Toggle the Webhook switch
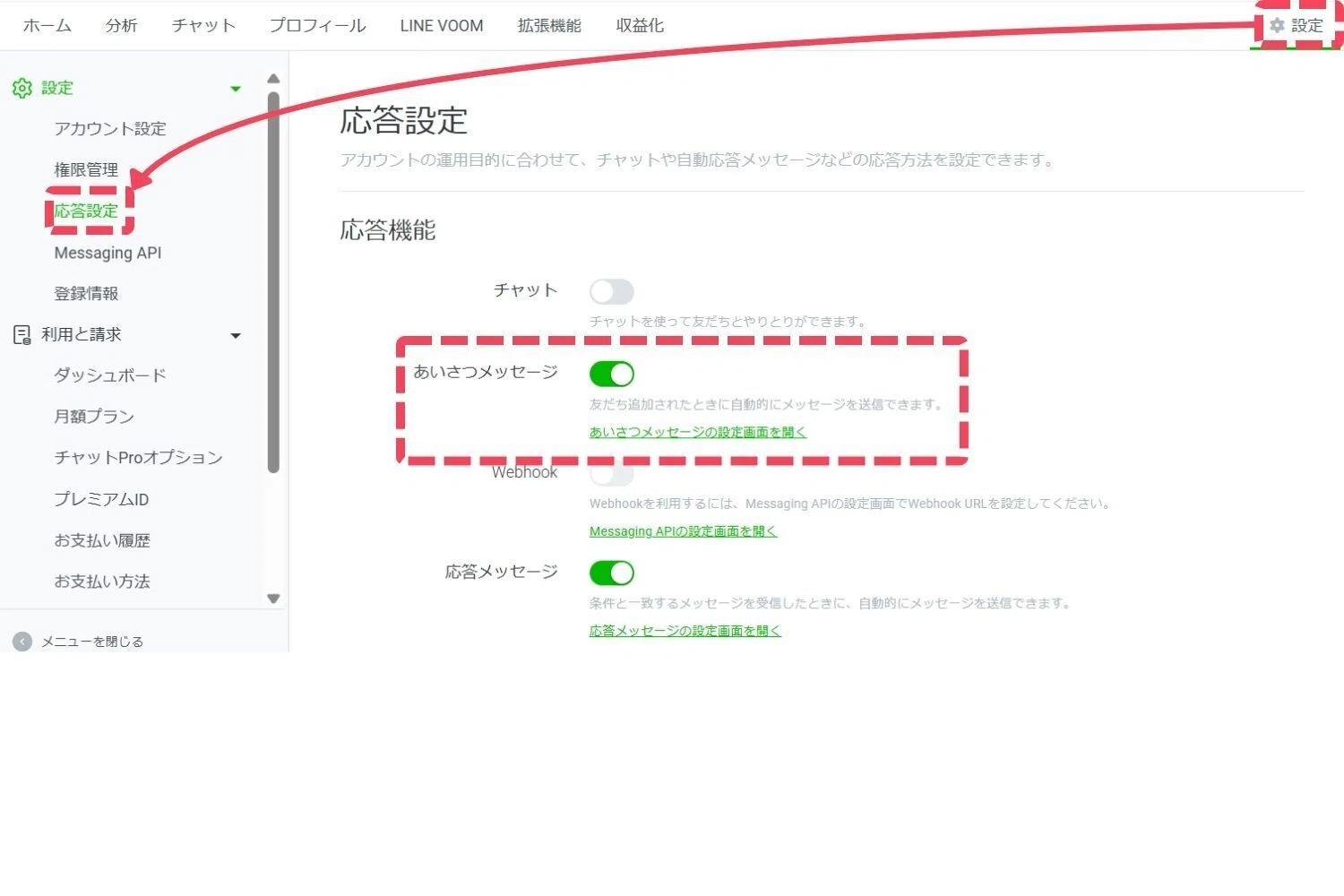Viewport: 1344px width, 896px height. [612, 473]
